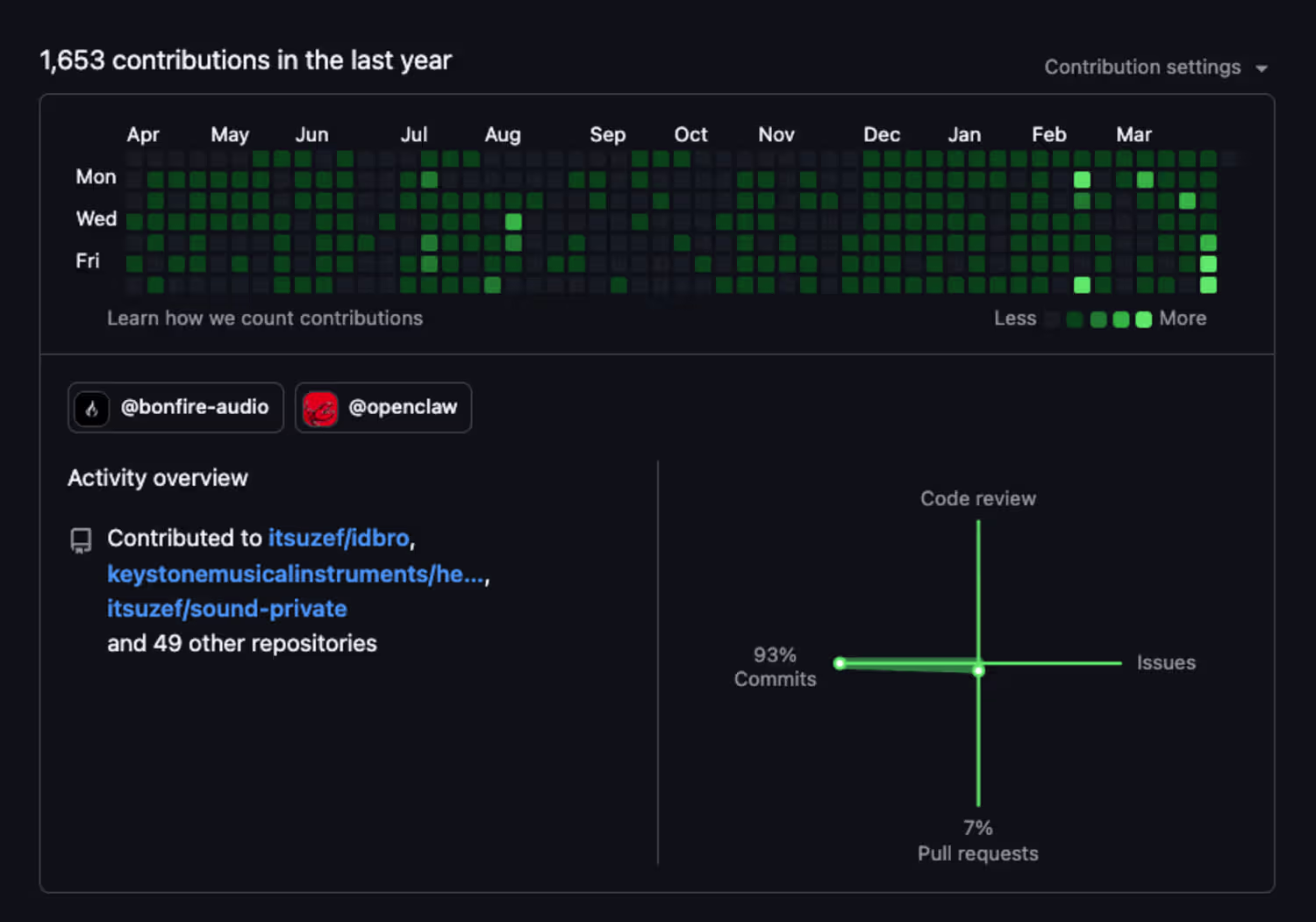Click the bright green Wednesday cell in August

point(513,222)
